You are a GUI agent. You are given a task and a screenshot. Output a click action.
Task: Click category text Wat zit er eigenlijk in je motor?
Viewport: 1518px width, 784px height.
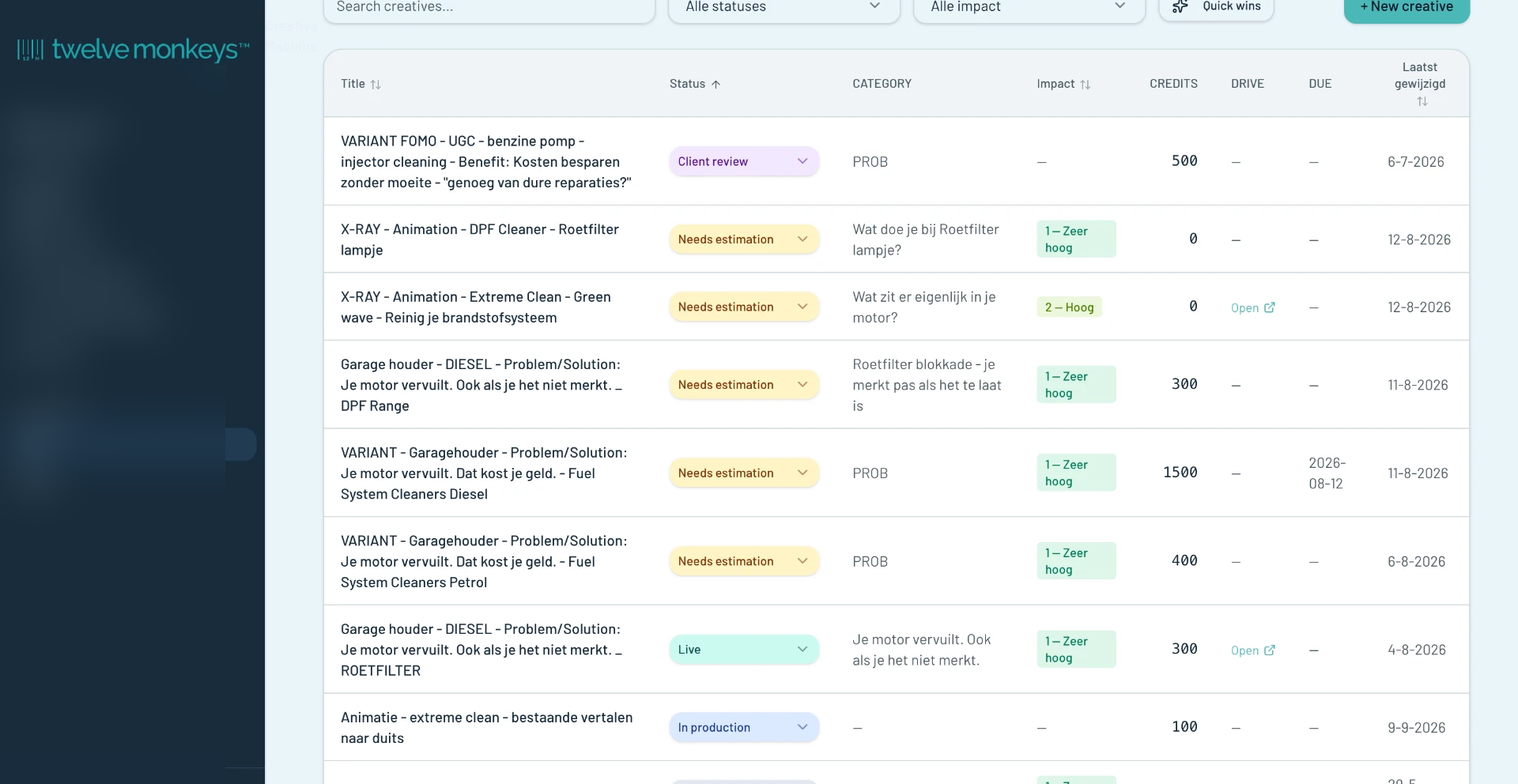tap(924, 307)
